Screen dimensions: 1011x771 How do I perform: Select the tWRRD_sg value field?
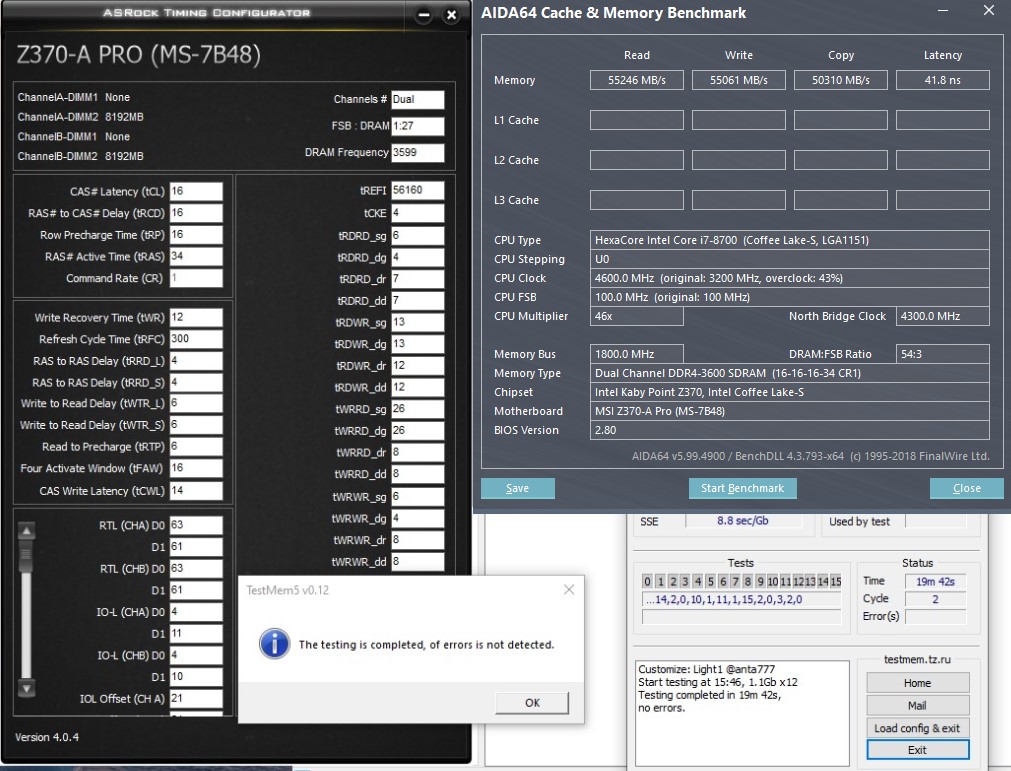click(x=418, y=409)
